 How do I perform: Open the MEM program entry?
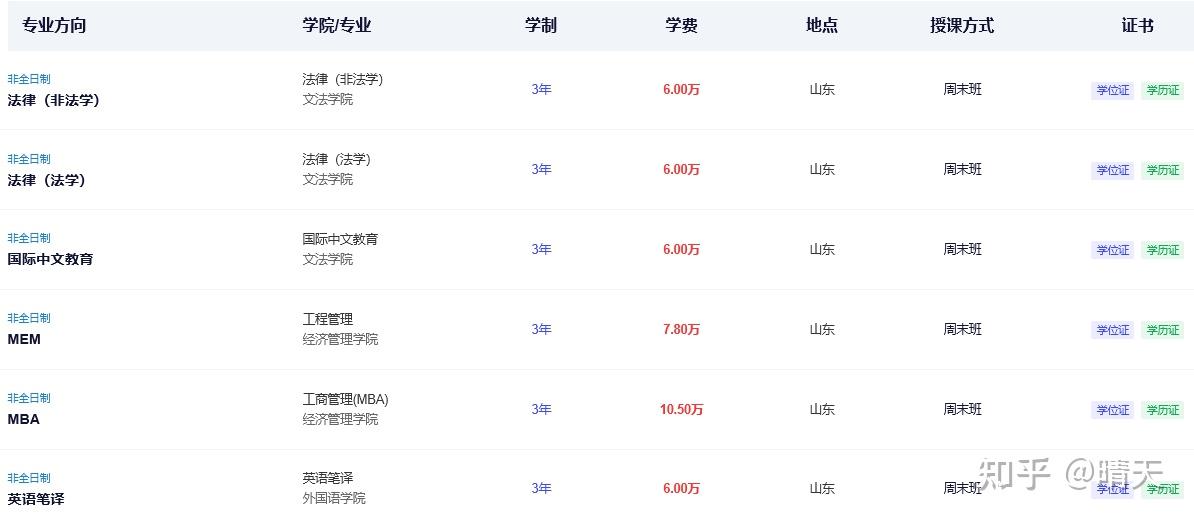click(x=24, y=339)
